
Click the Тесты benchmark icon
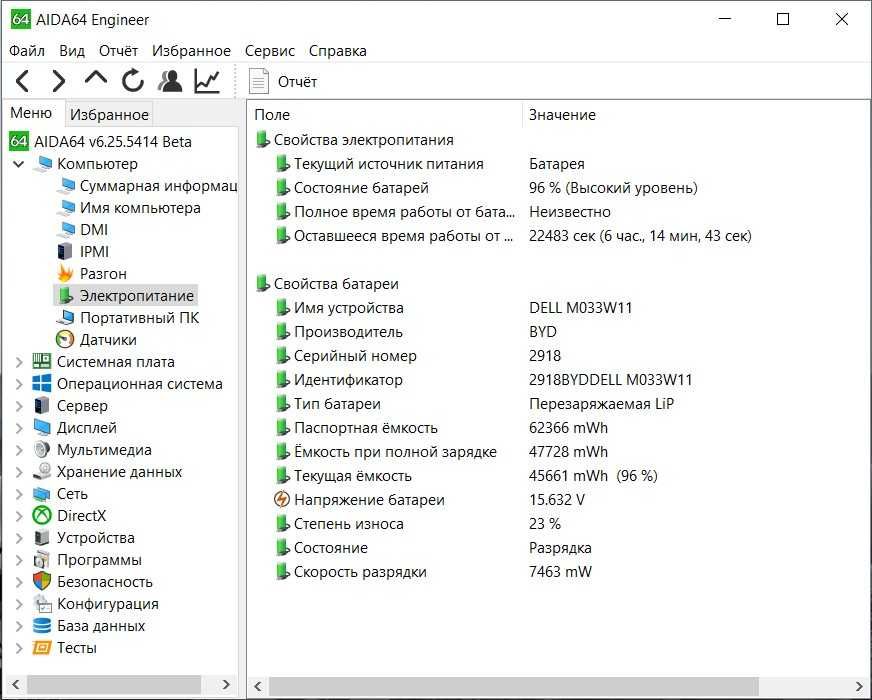pyautogui.click(x=42, y=648)
